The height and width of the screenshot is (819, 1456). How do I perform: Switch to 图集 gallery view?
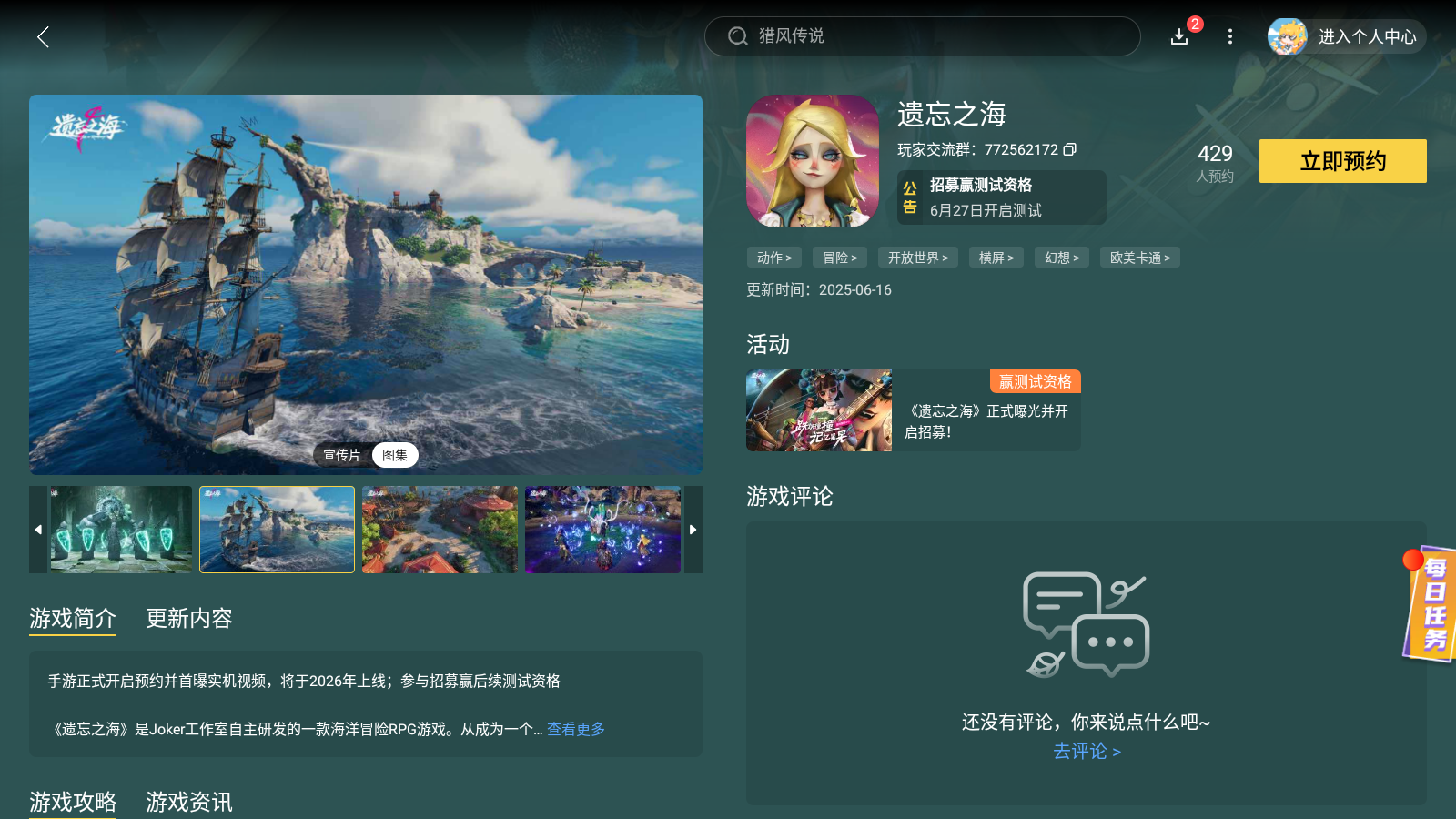point(395,455)
